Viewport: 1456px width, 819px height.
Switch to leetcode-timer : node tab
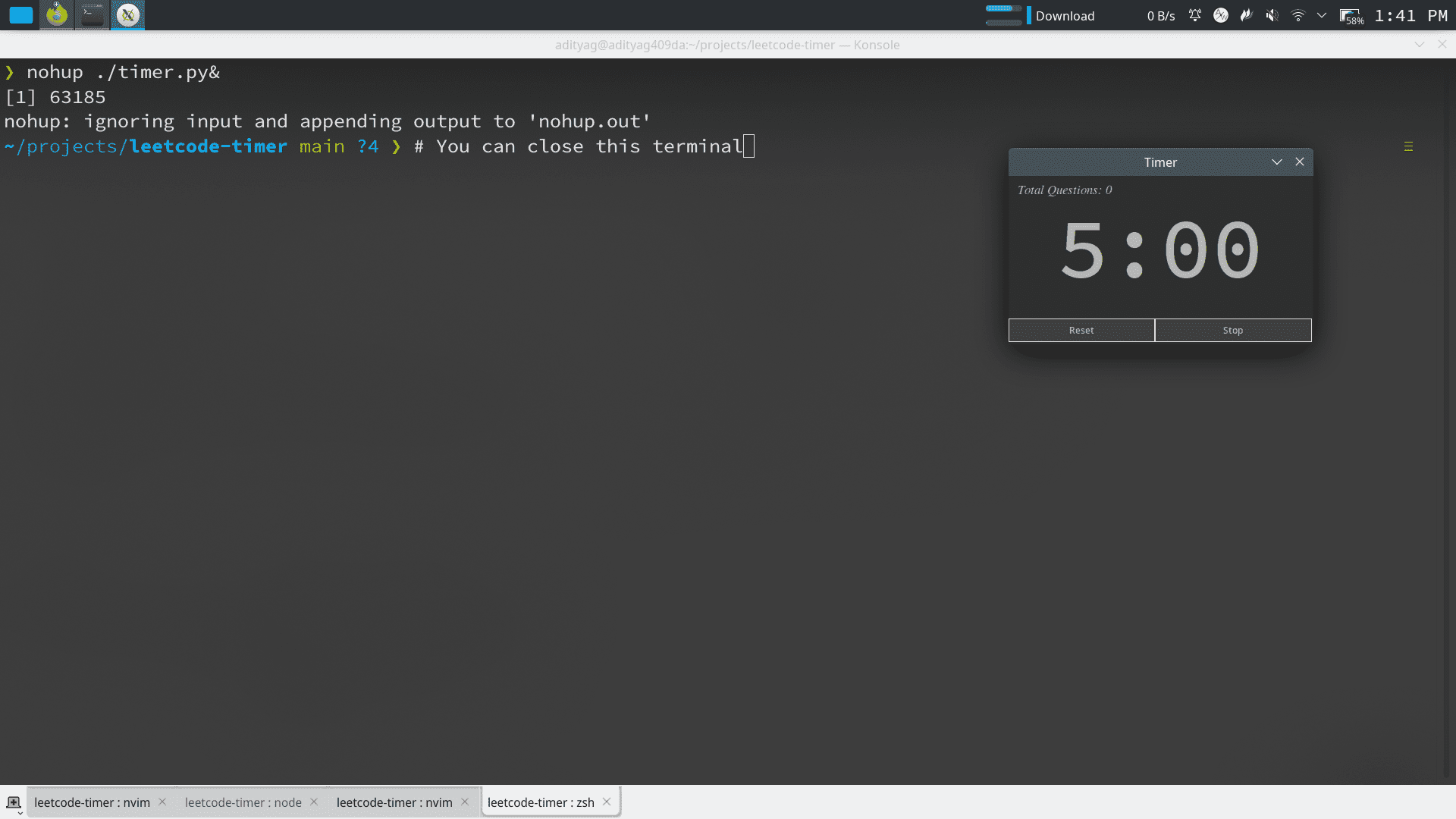(243, 802)
